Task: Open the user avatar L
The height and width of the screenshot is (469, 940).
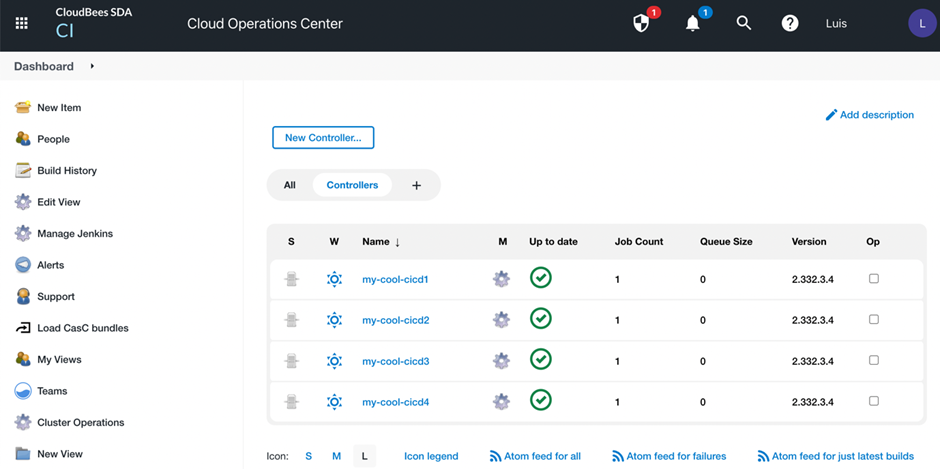Action: 922,24
